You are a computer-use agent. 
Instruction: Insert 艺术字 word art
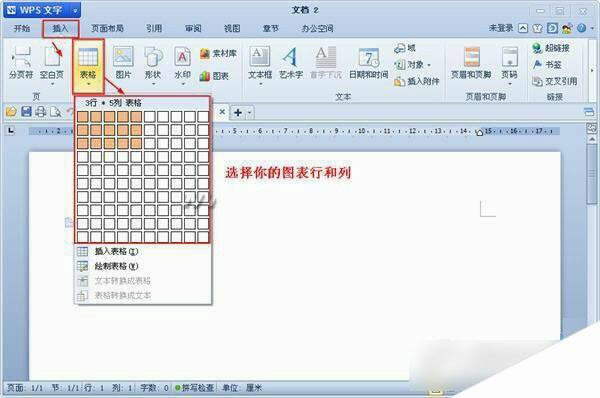coord(291,62)
